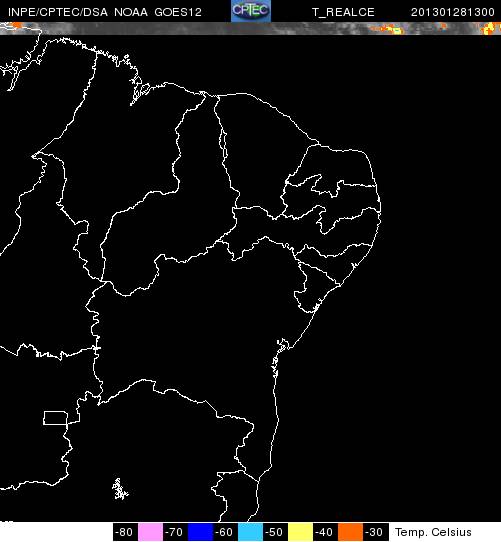501x542 pixels.
Task: Click the orange cloud patch in top-left strip
Action: pos(15,26)
